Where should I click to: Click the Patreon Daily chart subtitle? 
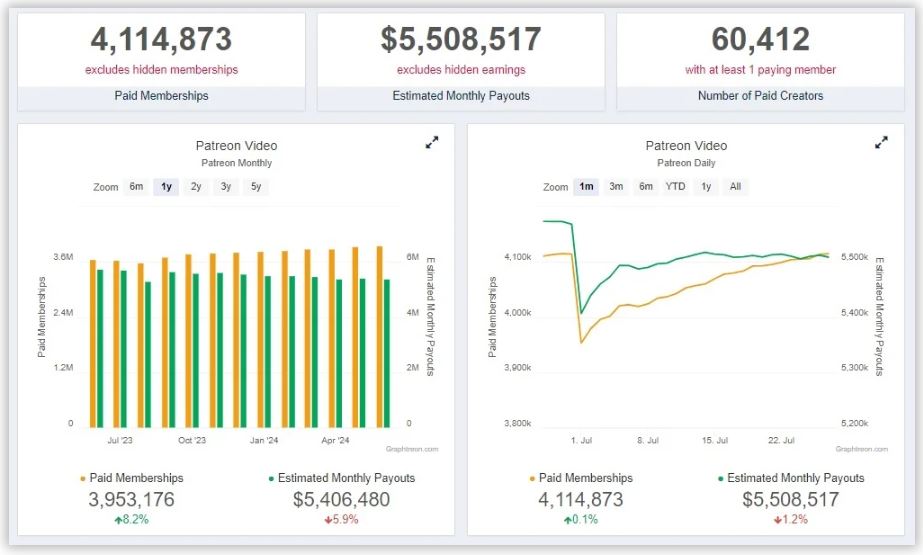click(686, 163)
